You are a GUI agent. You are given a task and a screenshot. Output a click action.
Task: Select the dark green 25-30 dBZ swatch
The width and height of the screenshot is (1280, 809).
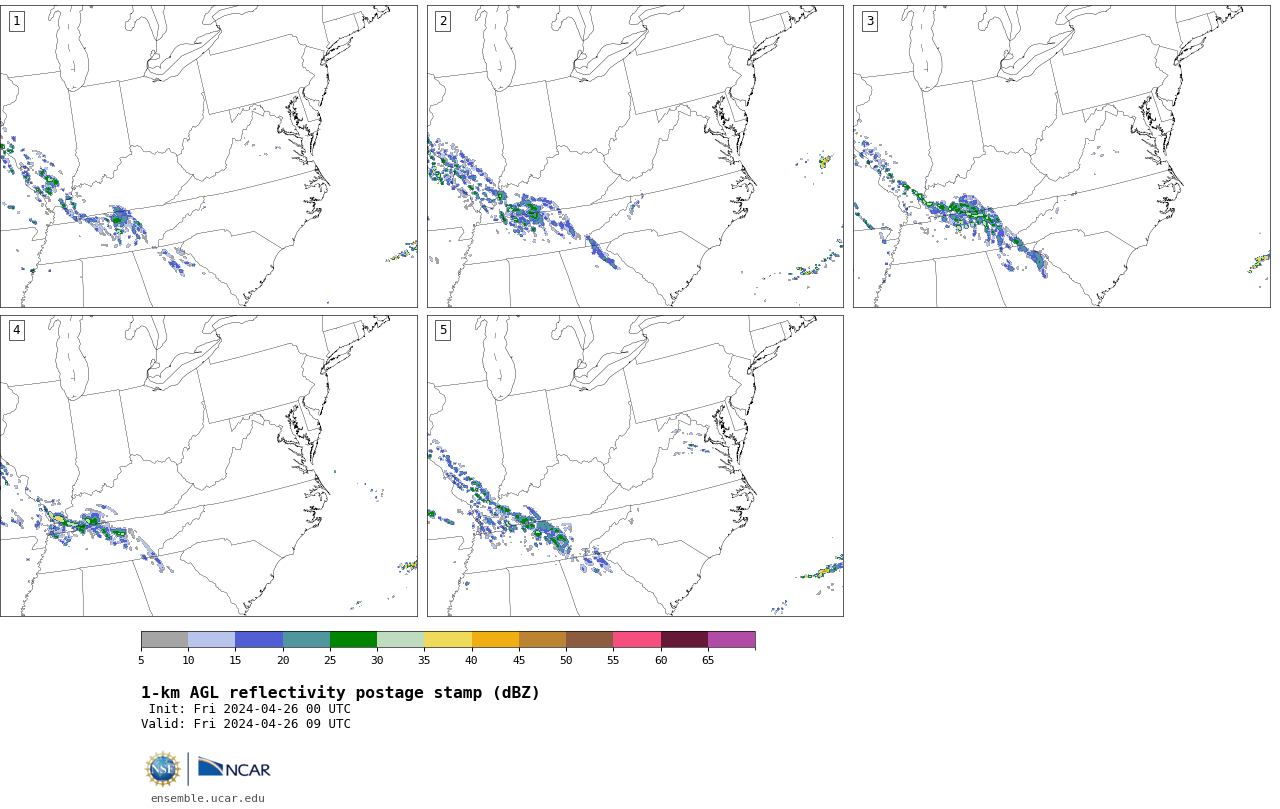pos(353,640)
